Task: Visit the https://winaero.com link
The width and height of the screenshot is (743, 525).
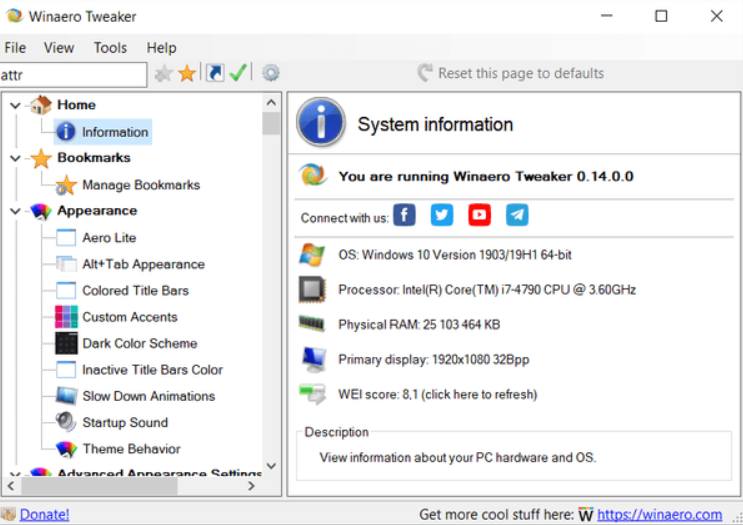Action: pos(660,514)
